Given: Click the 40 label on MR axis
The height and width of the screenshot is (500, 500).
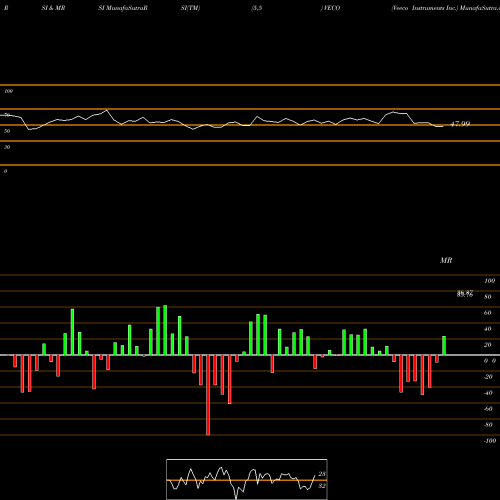Looking at the screenshot, I should click(x=488, y=329).
